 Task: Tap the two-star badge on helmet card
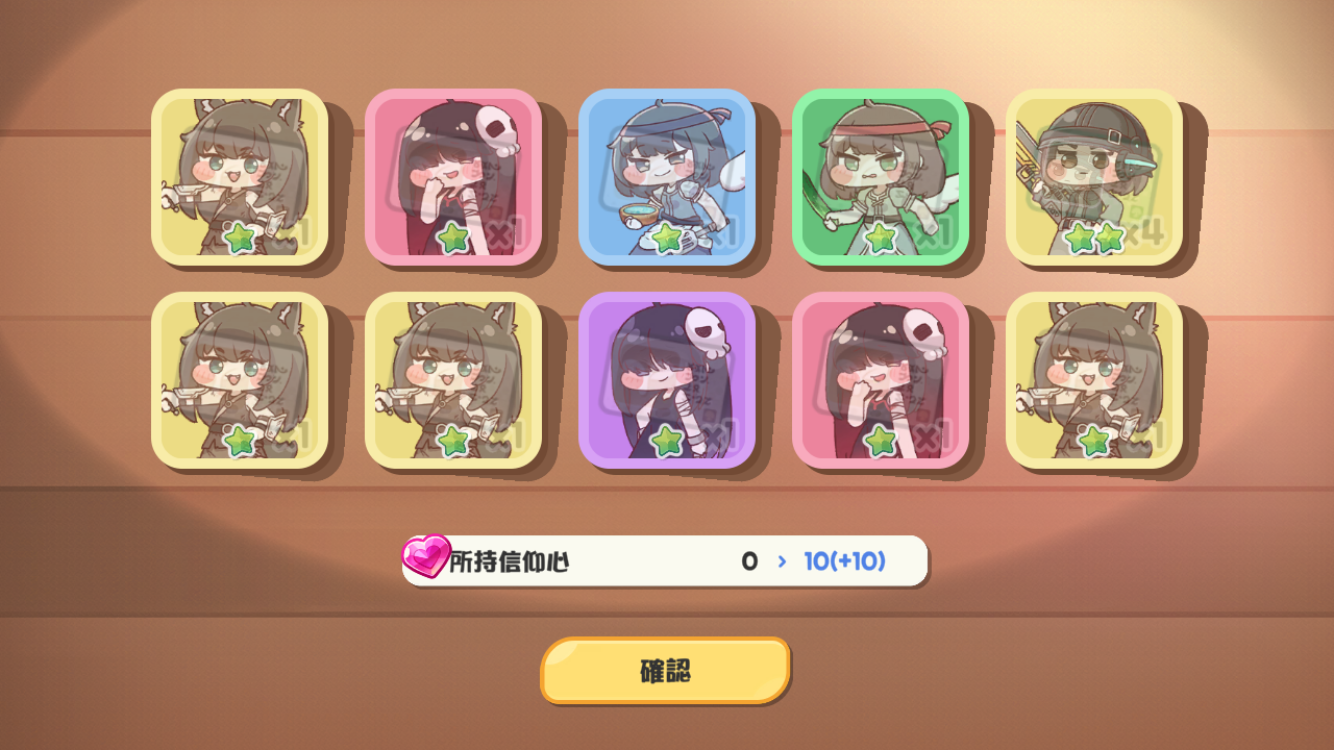pyautogui.click(x=1094, y=238)
